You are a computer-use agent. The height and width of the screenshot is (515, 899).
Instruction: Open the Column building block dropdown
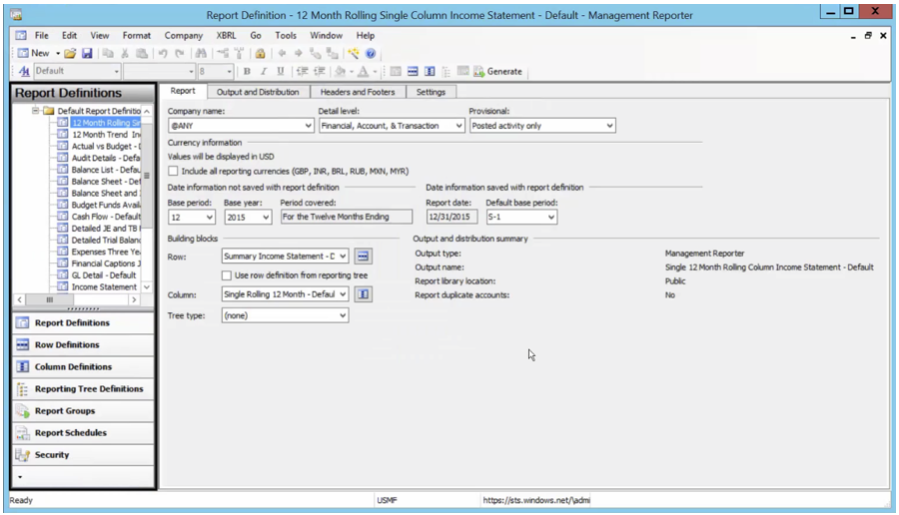click(x=343, y=294)
